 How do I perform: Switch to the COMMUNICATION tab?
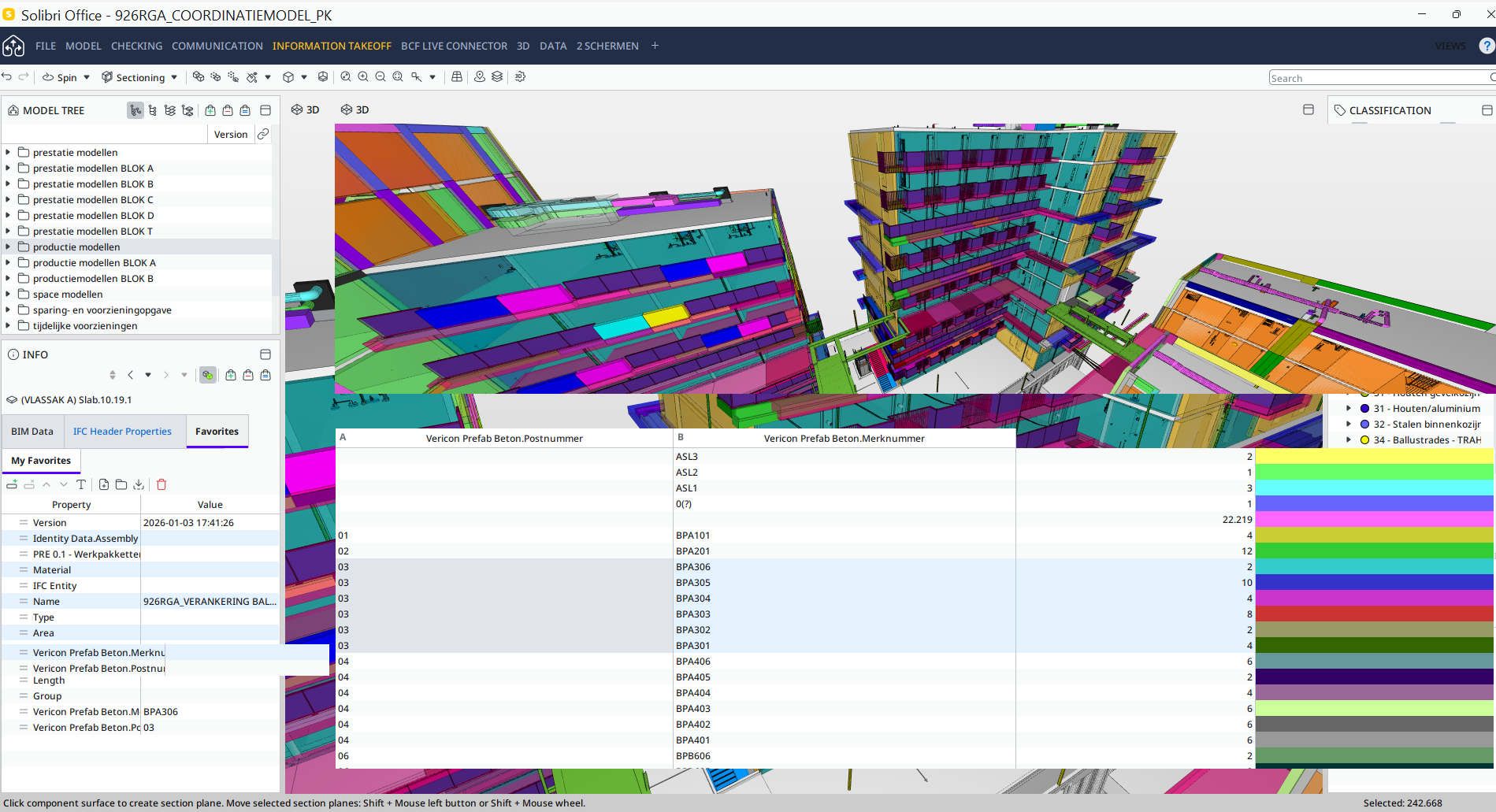coord(217,46)
